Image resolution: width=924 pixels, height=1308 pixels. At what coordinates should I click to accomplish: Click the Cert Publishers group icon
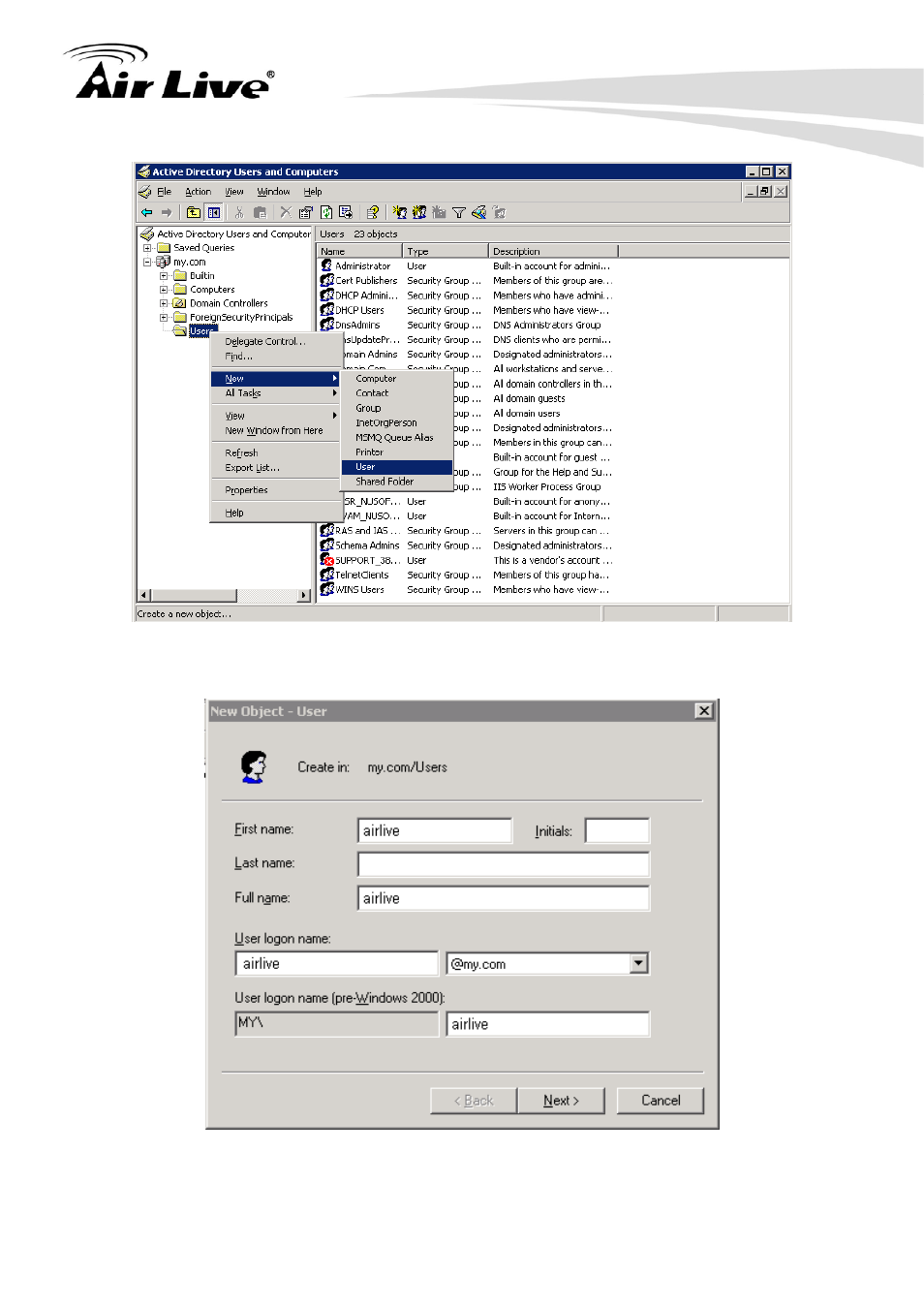click(327, 280)
